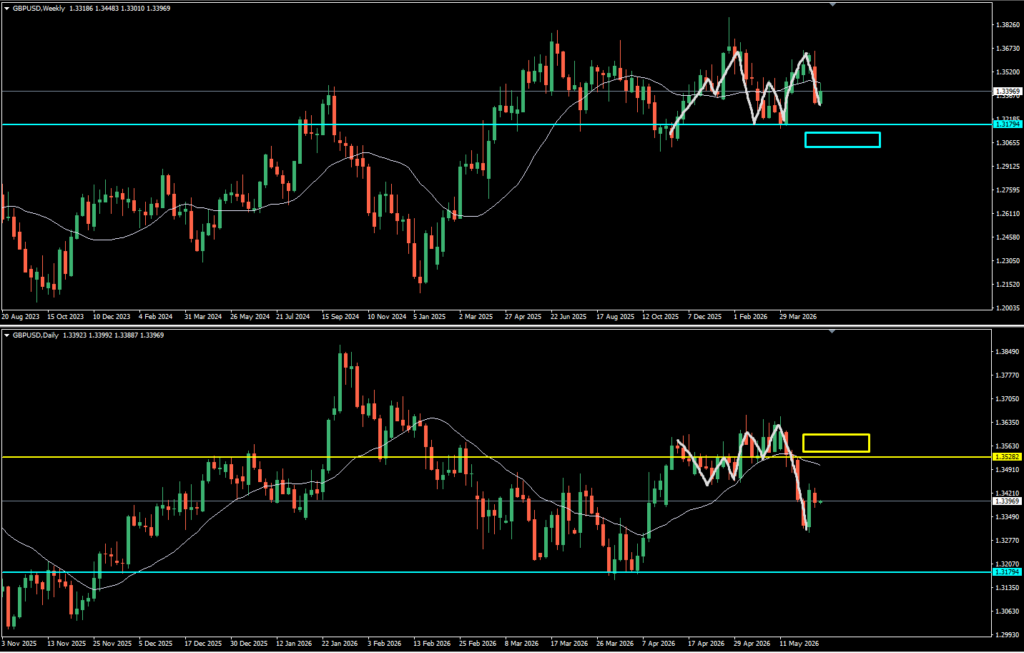Click current price tag 1.33969 on Daily chart
1024x653 pixels.
pyautogui.click(x=1007, y=501)
